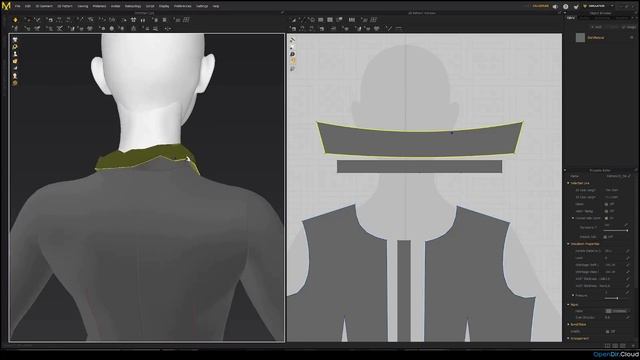Screen dimensions: 640x360
Task: Select the rectangular collar band pattern in 2D window
Action: [x=419, y=166]
